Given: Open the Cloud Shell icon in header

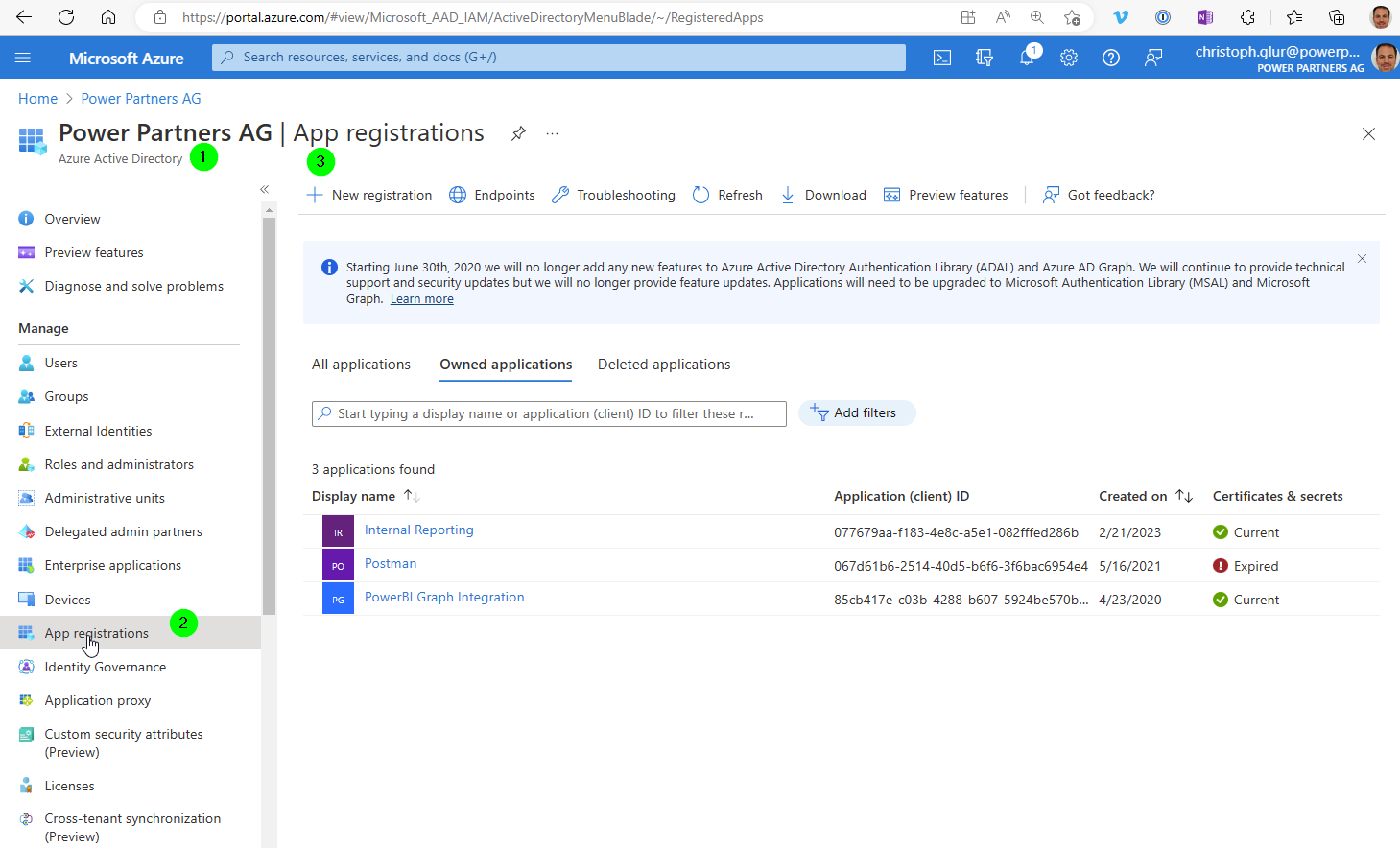Looking at the screenshot, I should click(942, 58).
